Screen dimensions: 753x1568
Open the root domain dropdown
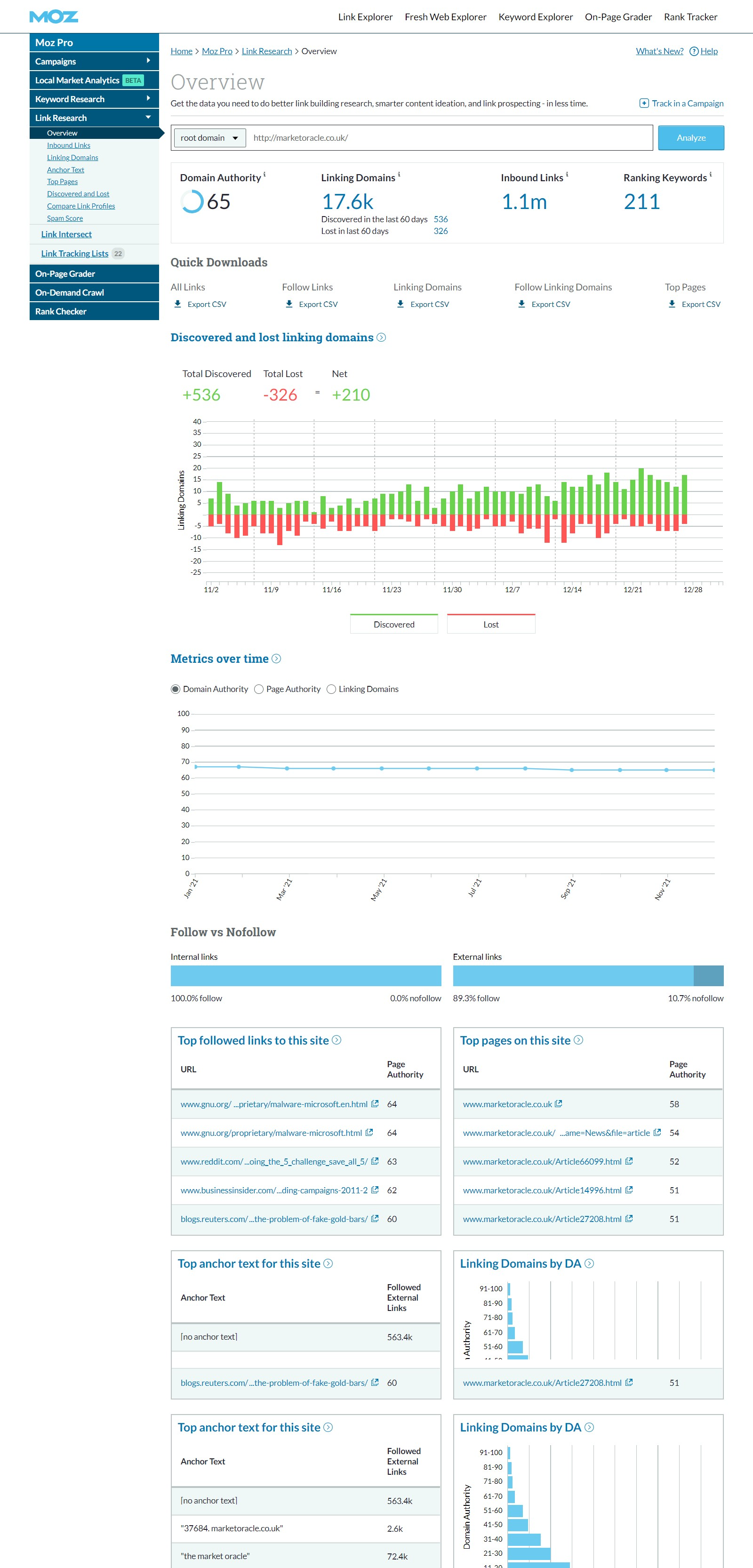pyautogui.click(x=209, y=138)
